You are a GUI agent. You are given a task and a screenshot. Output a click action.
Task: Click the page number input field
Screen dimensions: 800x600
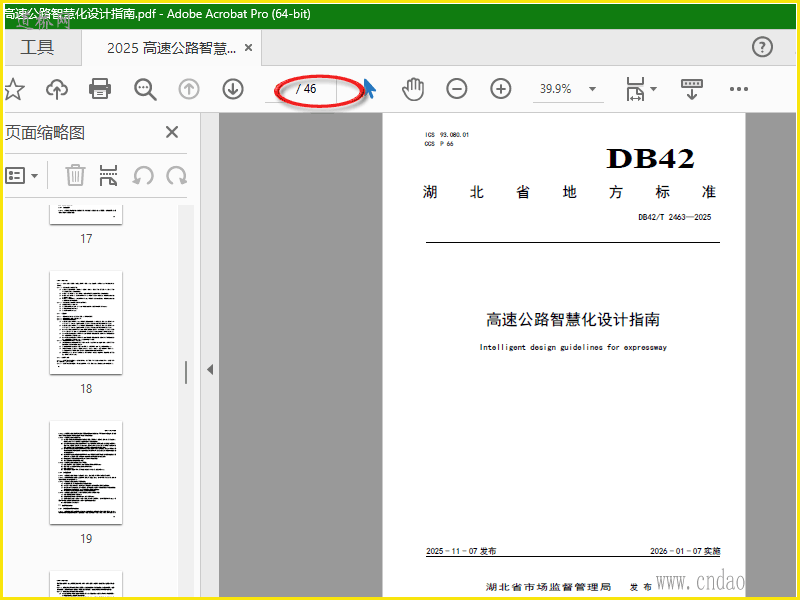pos(278,89)
